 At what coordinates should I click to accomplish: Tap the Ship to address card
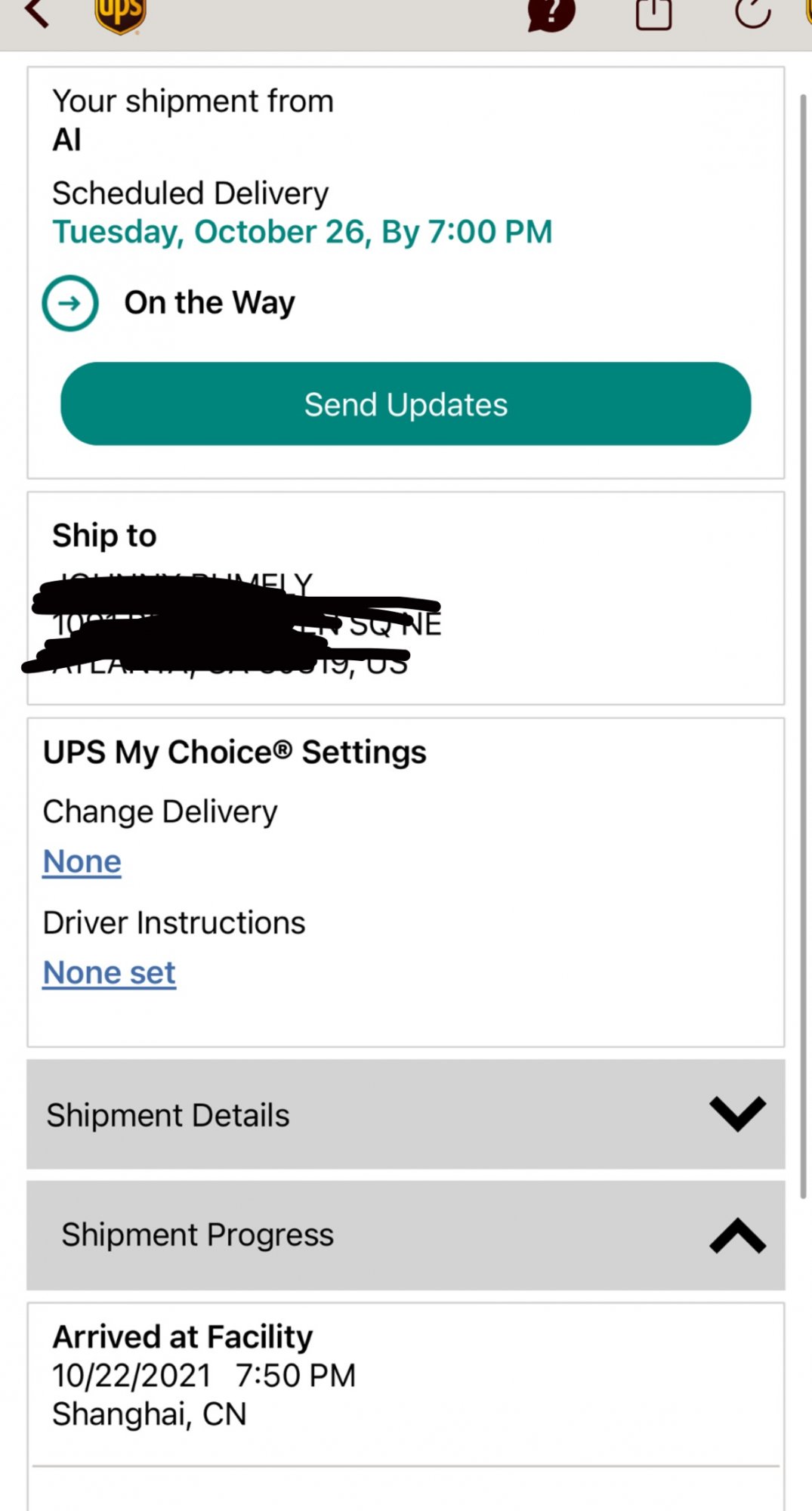[x=406, y=598]
